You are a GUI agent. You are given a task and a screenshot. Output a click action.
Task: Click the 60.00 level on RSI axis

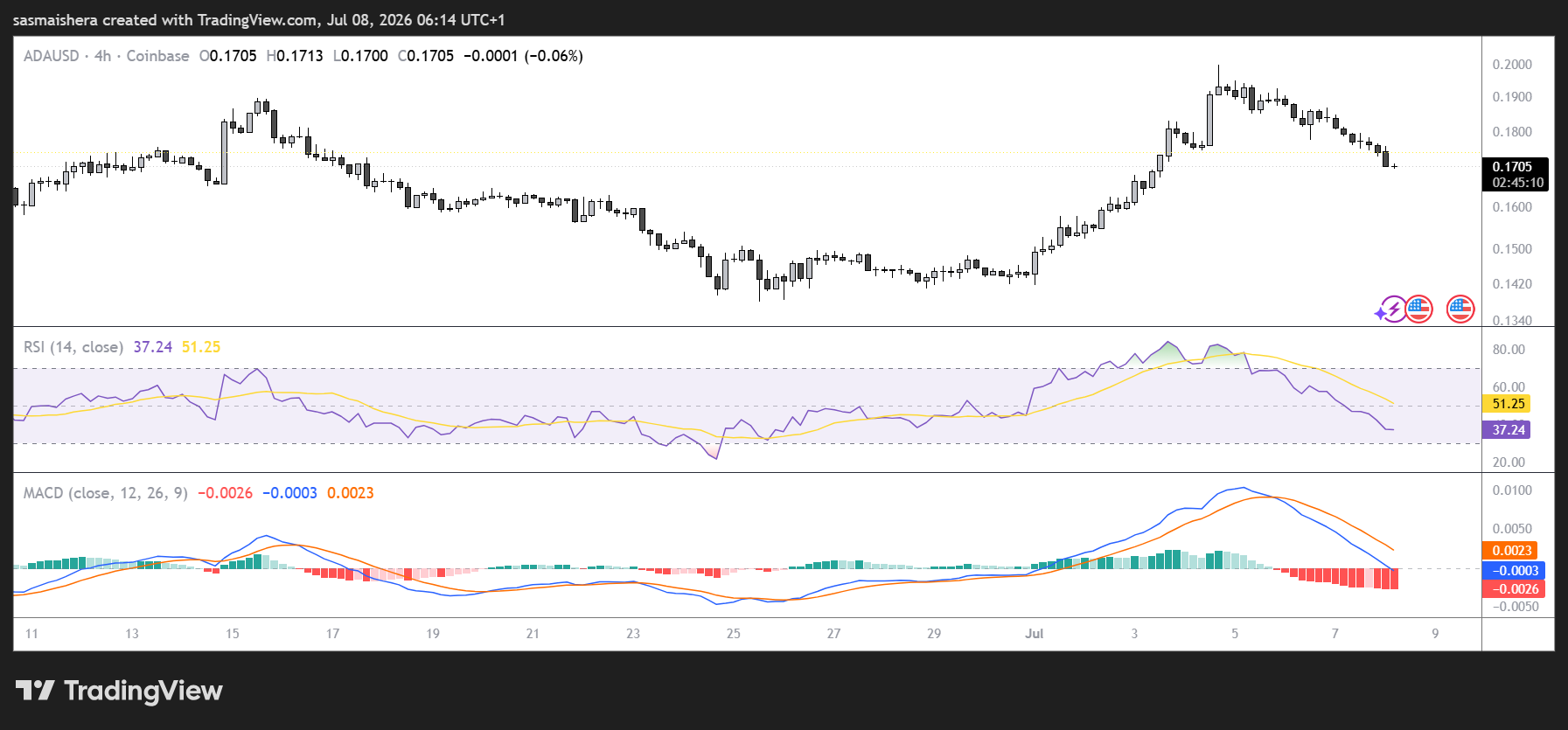click(x=1509, y=387)
